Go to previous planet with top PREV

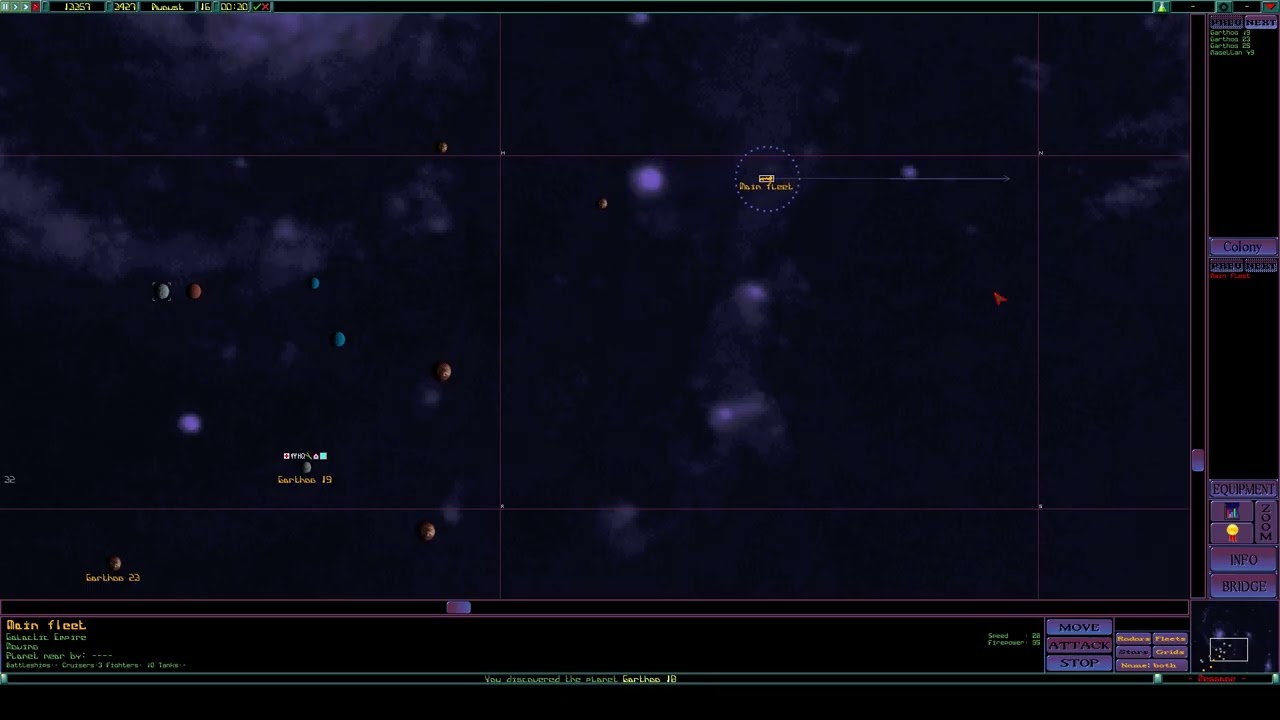[x=1226, y=22]
